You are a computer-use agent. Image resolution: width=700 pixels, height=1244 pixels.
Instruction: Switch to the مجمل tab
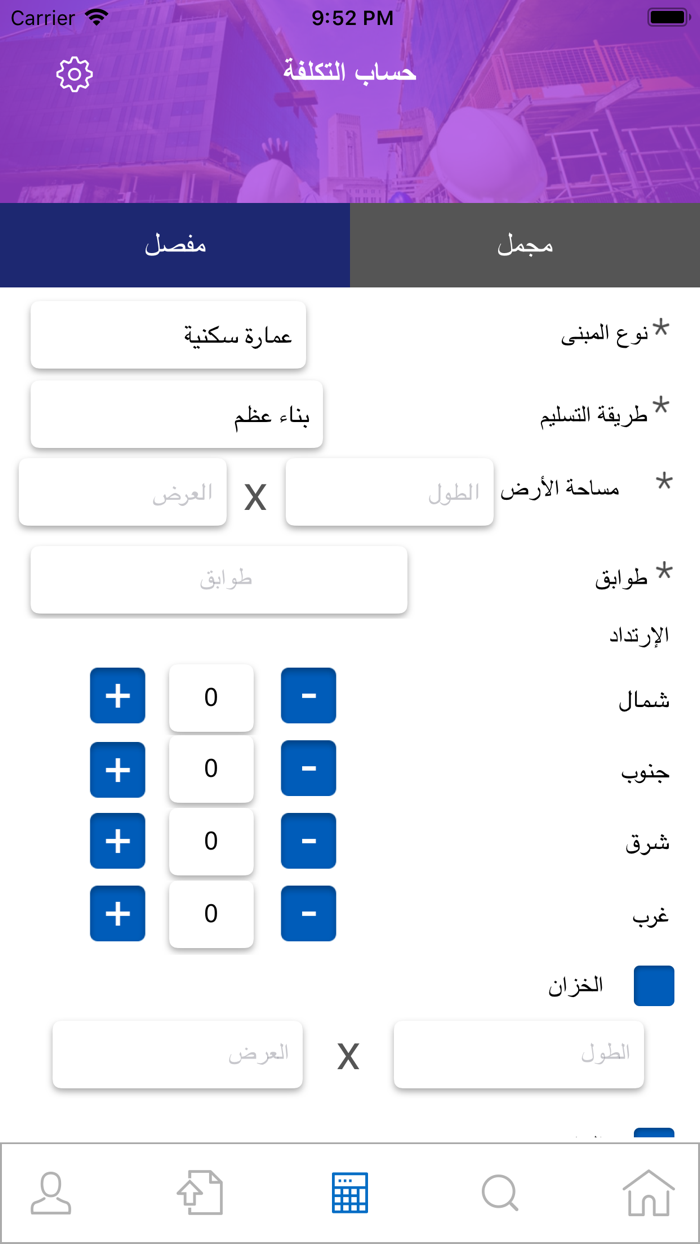[524, 245]
